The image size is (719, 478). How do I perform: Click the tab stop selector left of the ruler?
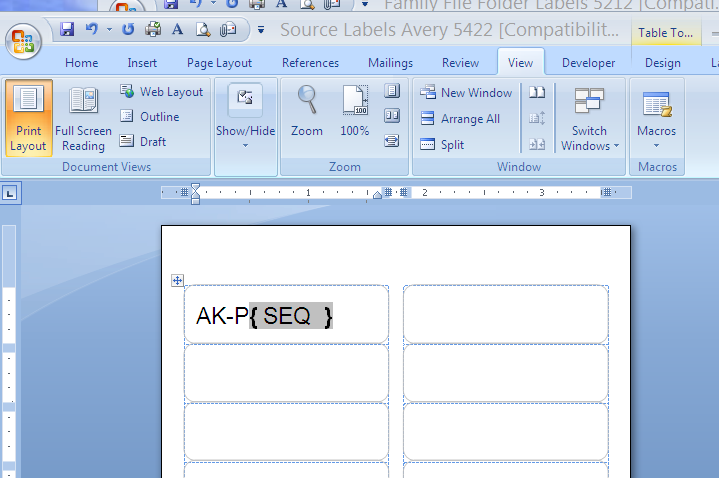(10, 193)
